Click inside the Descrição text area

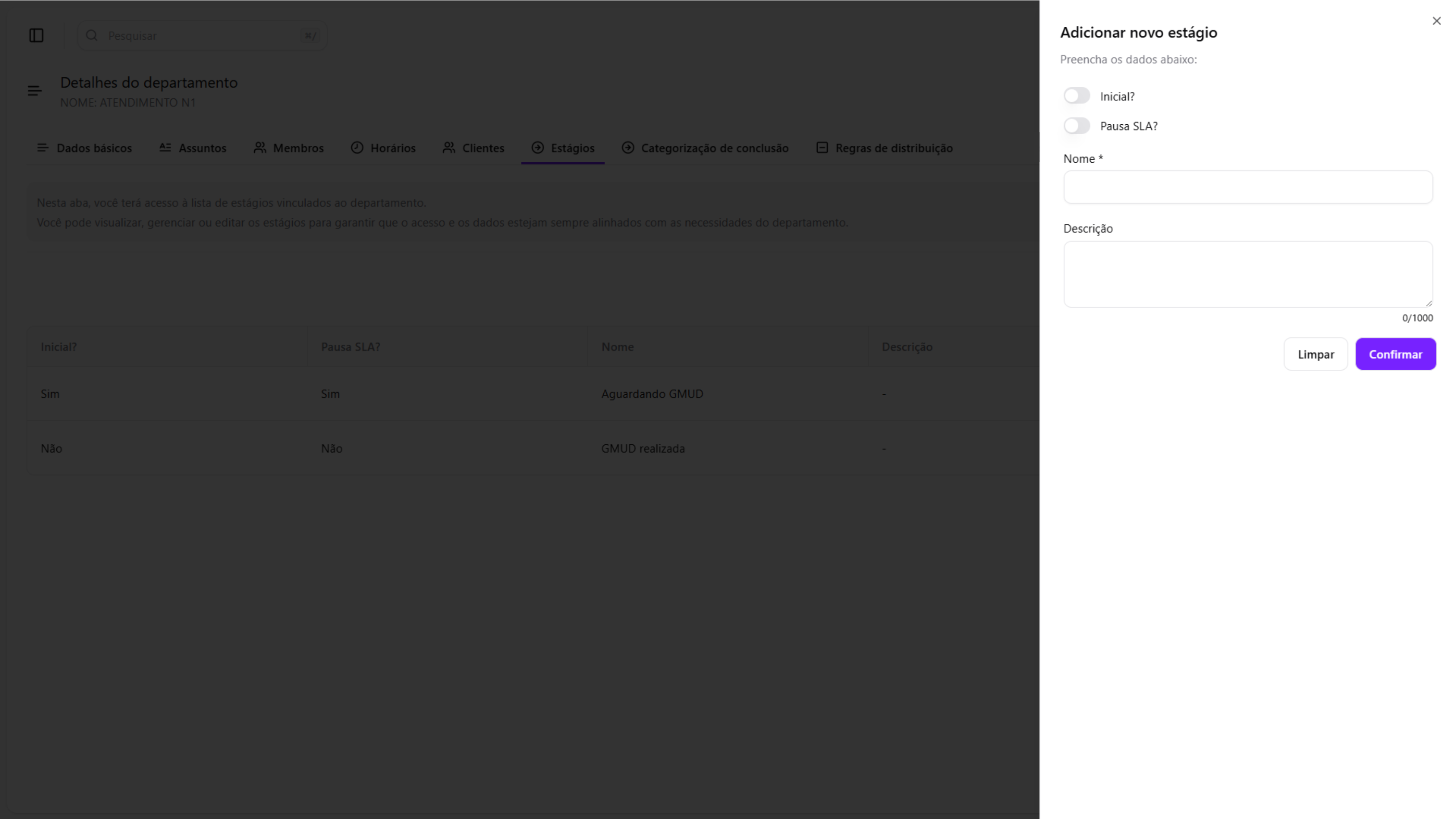(x=1247, y=274)
